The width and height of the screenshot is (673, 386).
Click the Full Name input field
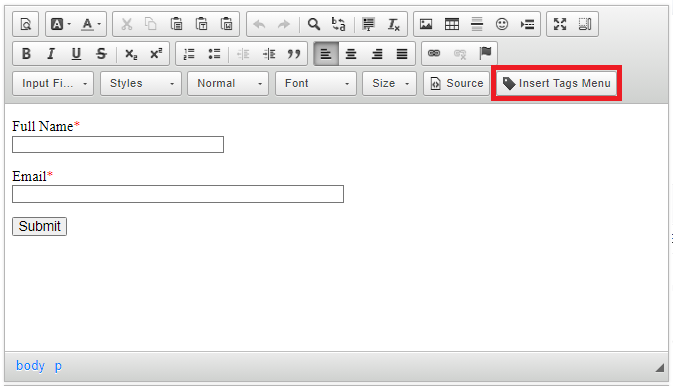(118, 144)
